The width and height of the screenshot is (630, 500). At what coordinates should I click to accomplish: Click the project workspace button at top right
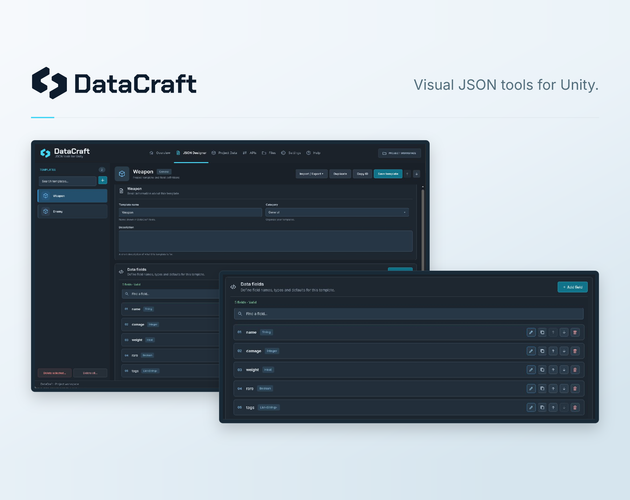[399, 153]
